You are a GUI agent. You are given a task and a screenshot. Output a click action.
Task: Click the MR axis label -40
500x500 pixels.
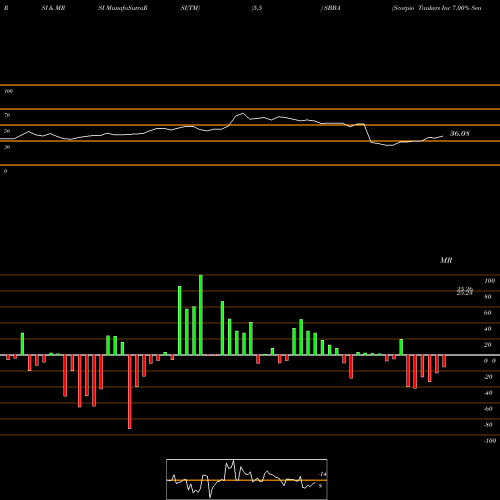point(488,393)
